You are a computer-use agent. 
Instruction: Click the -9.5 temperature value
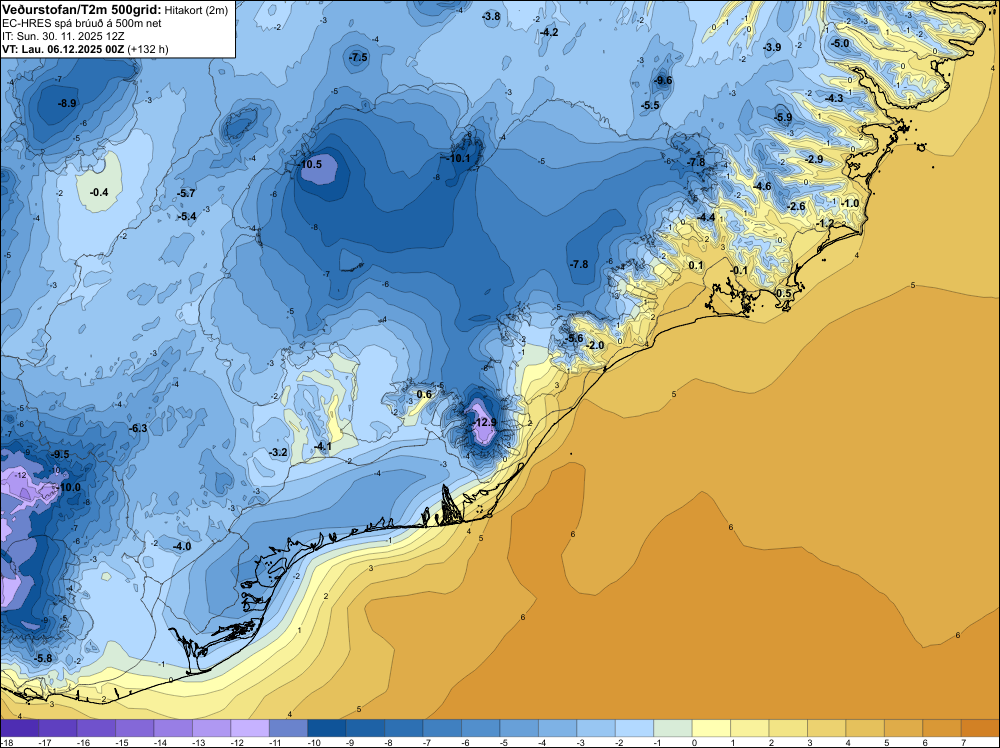click(x=61, y=455)
